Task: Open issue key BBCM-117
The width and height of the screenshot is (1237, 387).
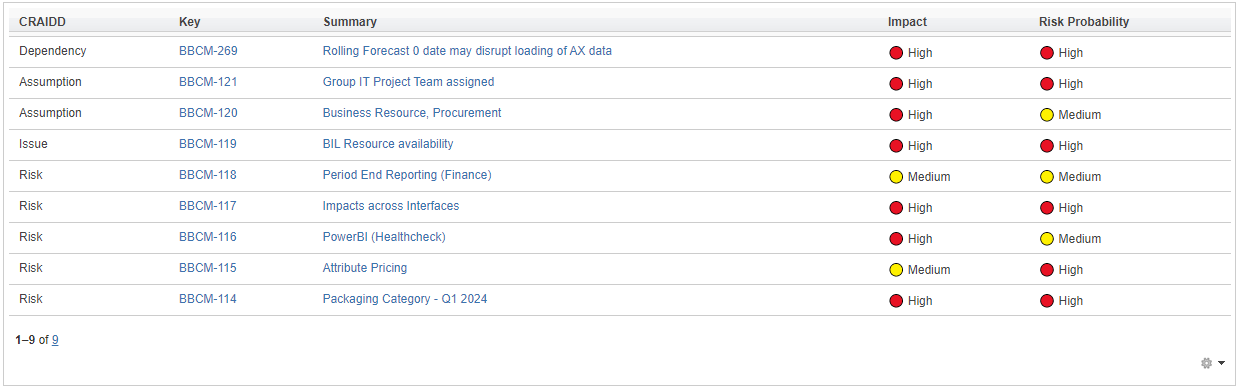Action: pyautogui.click(x=208, y=206)
